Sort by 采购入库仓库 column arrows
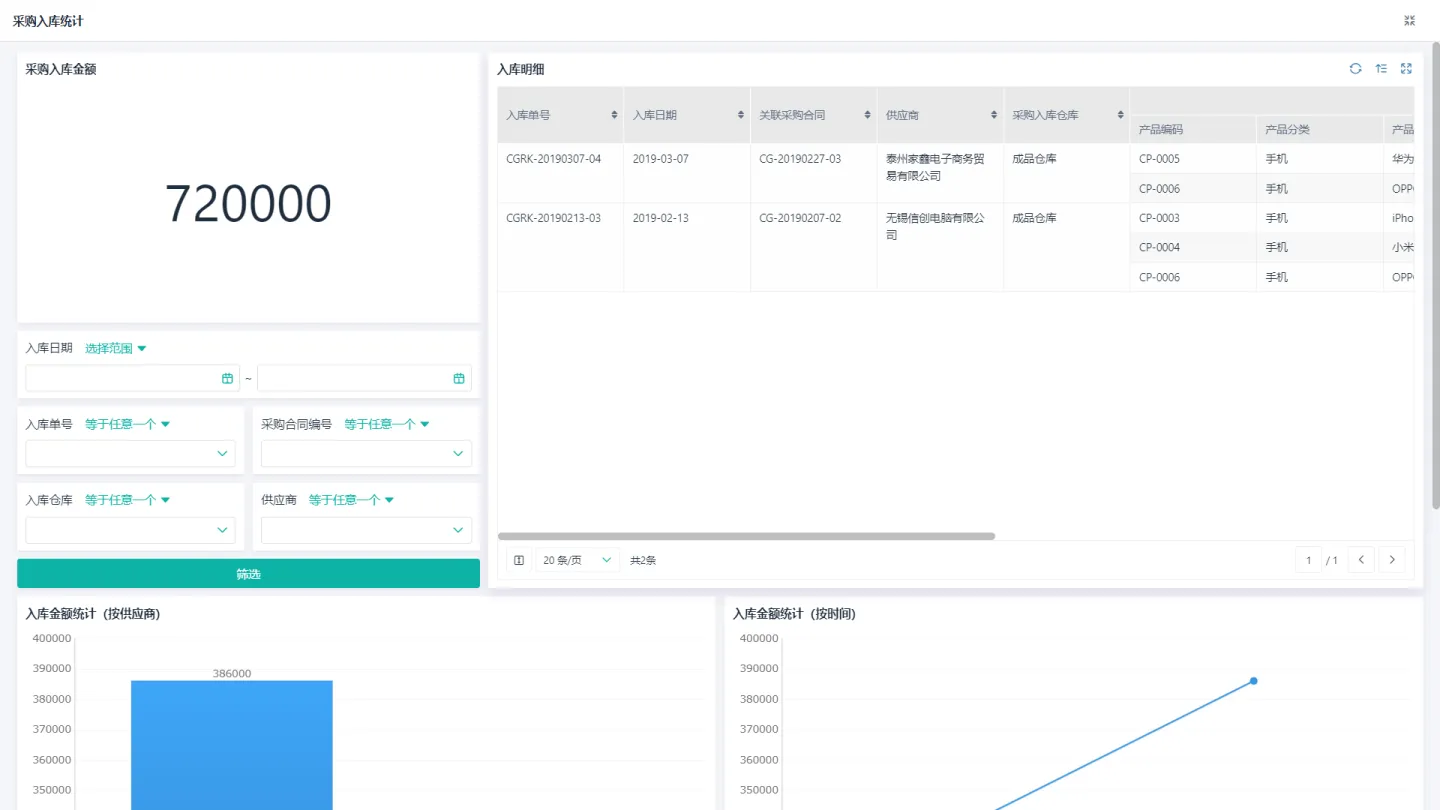Screen dimensions: 1440x810 click(1120, 115)
